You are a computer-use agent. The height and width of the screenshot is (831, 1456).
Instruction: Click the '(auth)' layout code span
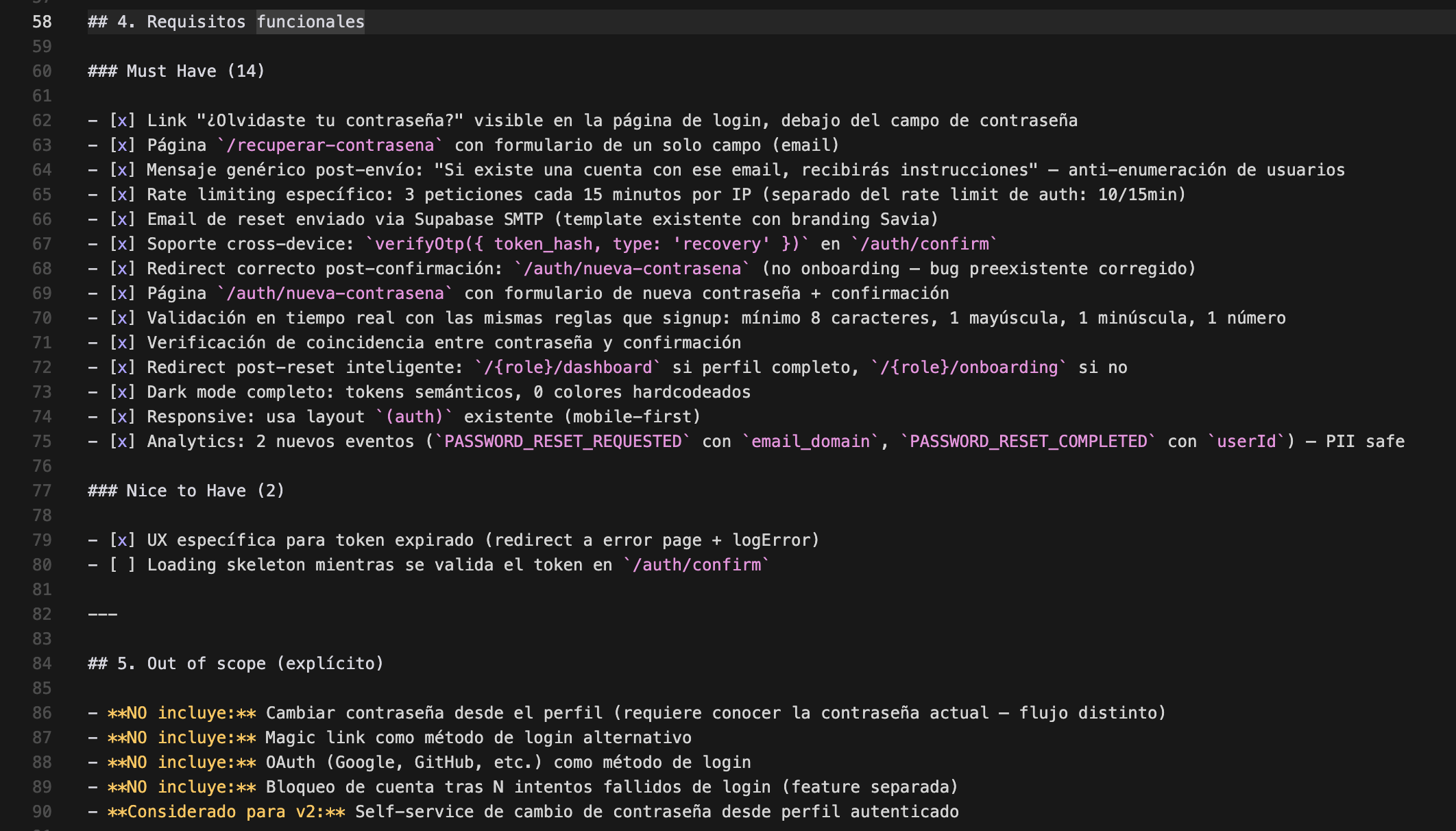coord(414,417)
